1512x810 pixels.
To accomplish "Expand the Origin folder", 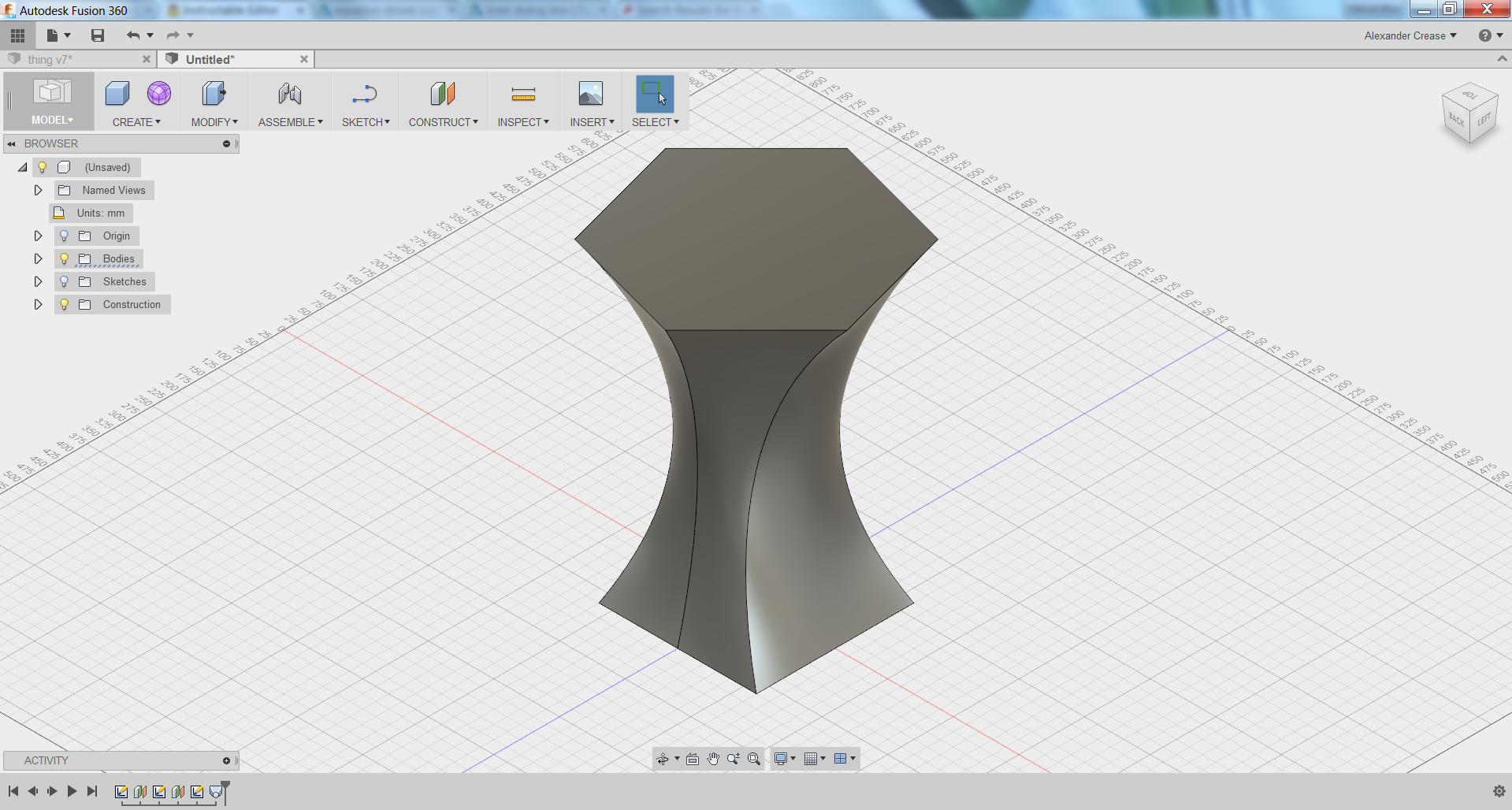I will click(x=38, y=236).
